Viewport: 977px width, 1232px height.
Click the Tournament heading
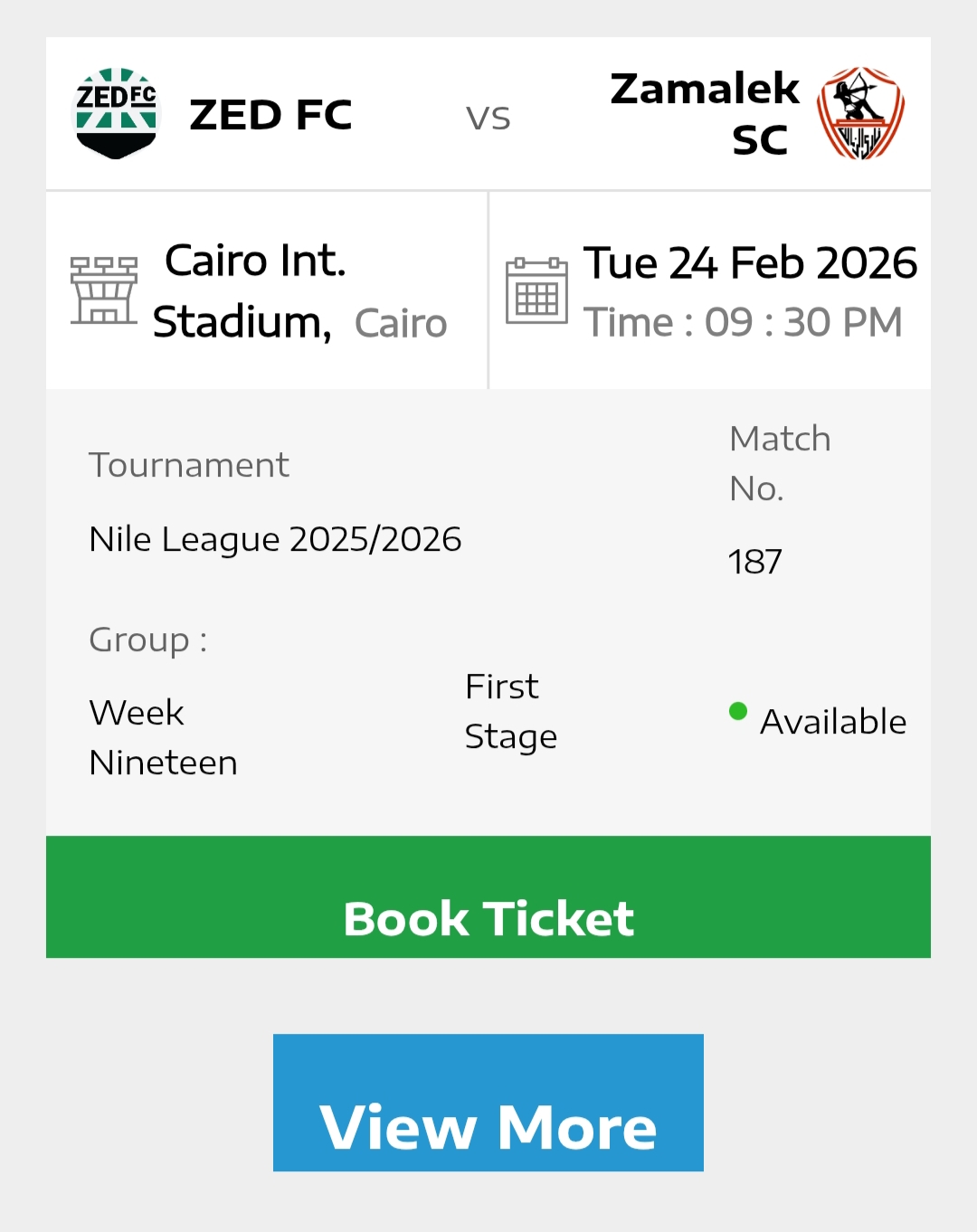point(187,465)
